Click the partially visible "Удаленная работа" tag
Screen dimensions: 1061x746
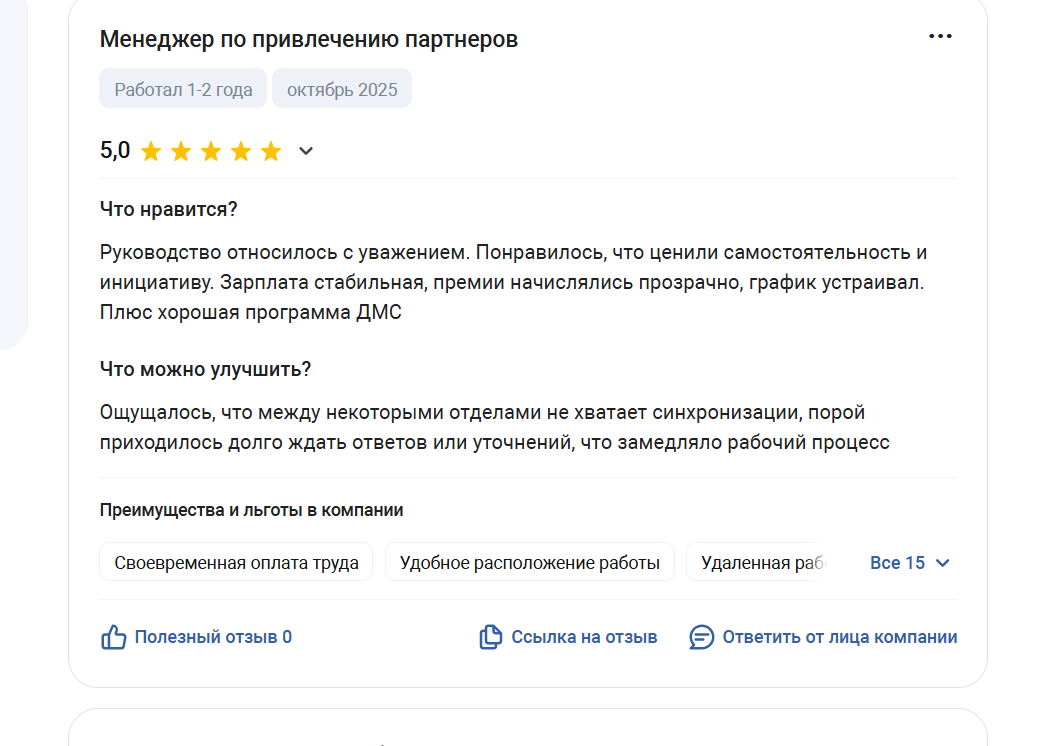point(762,563)
